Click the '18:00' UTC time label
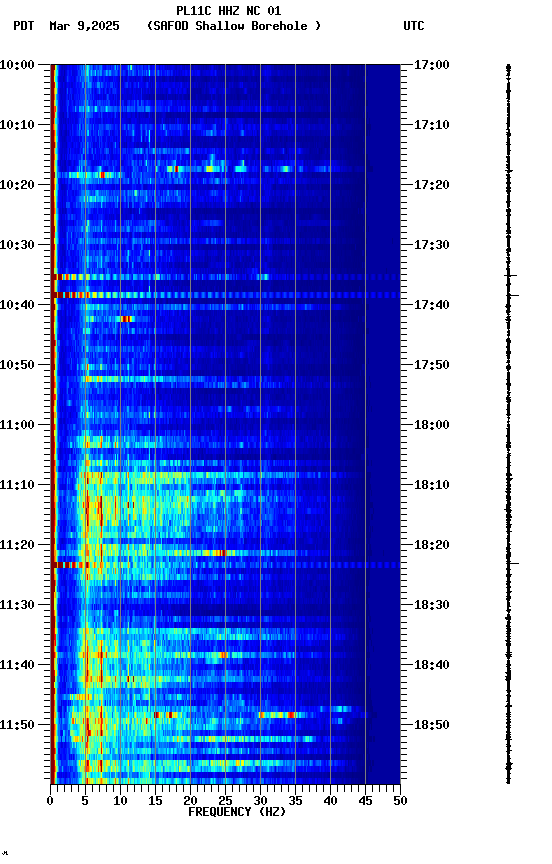 point(432,425)
